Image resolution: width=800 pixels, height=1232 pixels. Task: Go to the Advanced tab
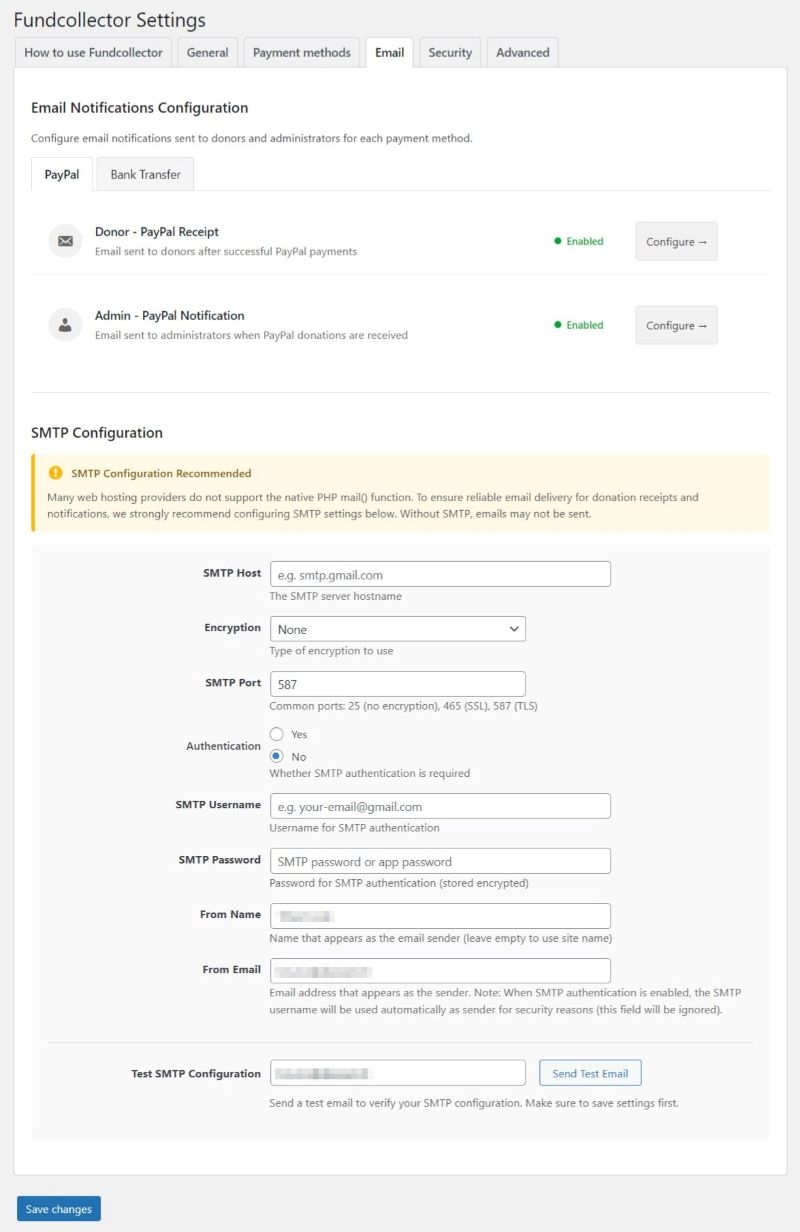(x=523, y=53)
